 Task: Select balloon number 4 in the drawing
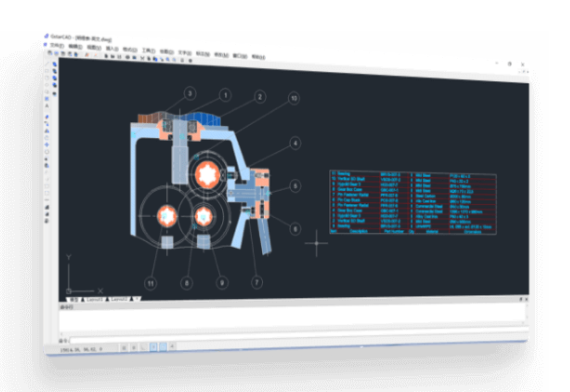pyautogui.click(x=295, y=143)
